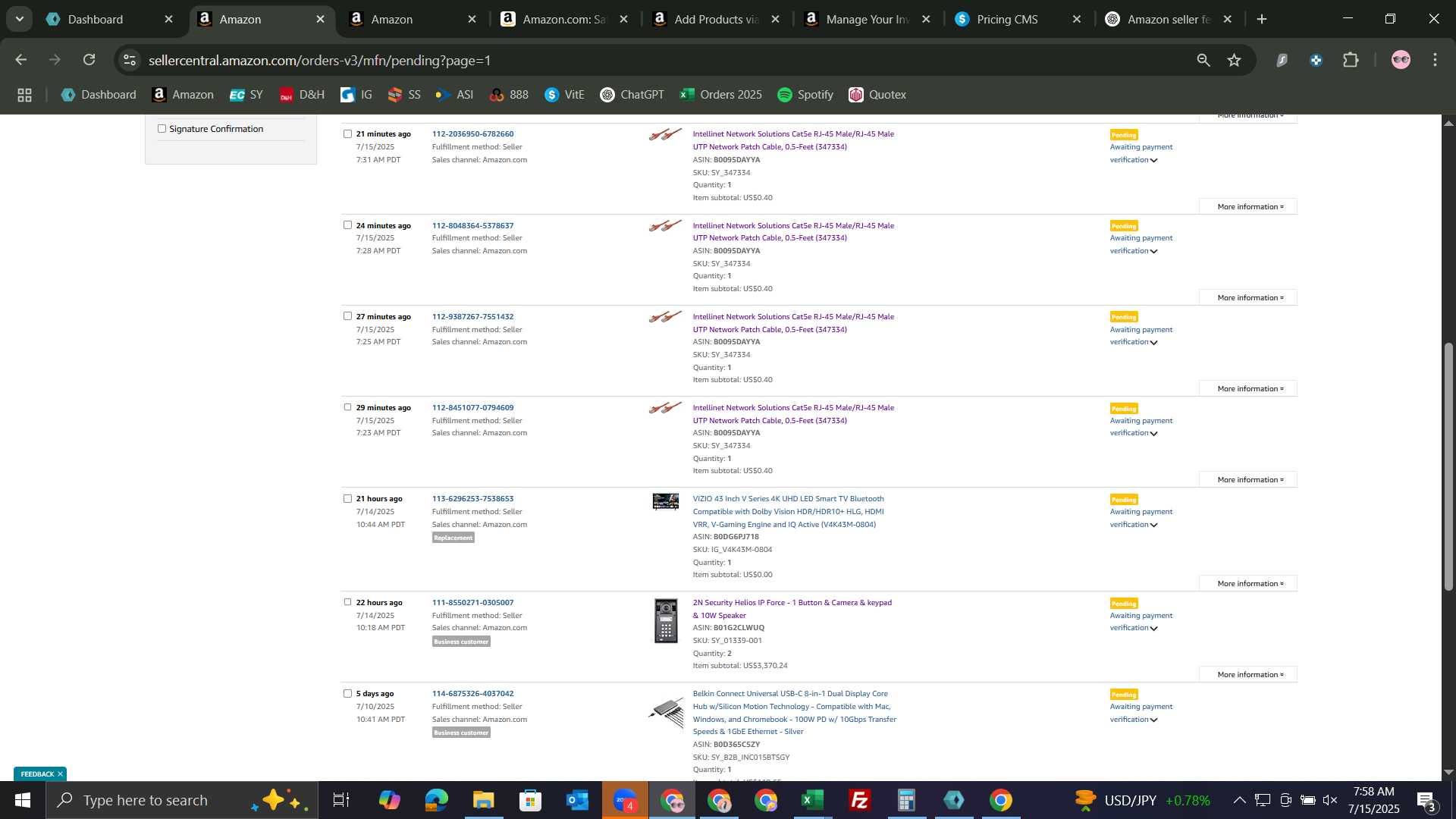Open File Explorer from the taskbar

click(484, 800)
